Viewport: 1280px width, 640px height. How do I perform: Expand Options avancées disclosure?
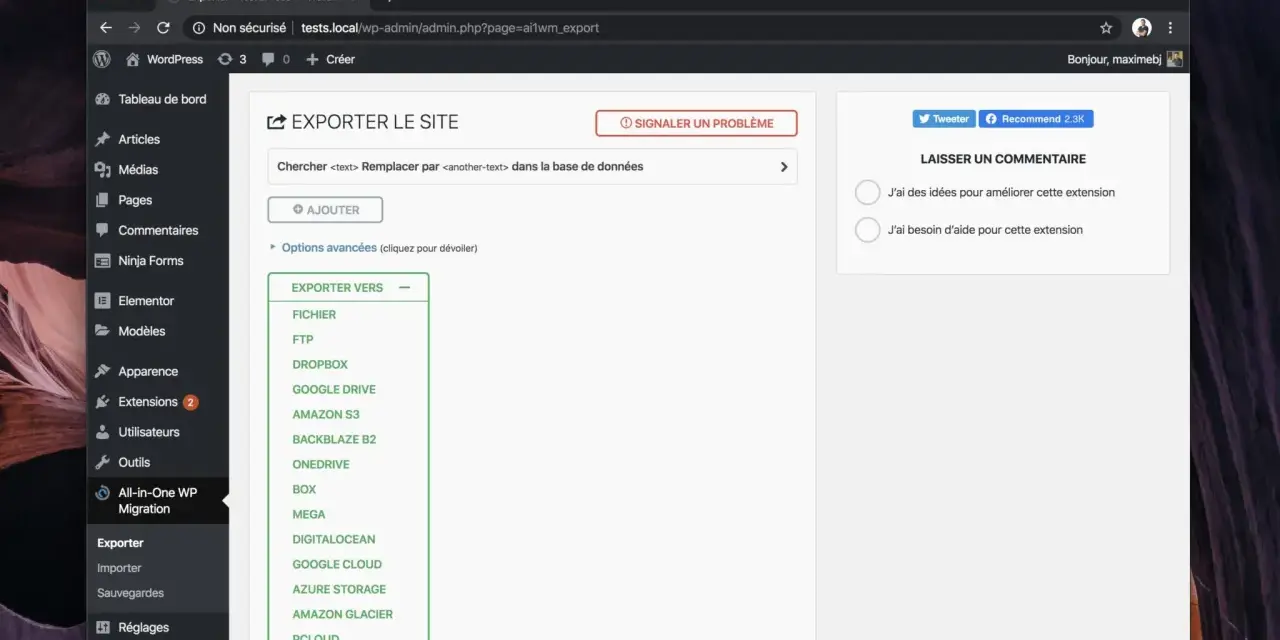(329, 248)
